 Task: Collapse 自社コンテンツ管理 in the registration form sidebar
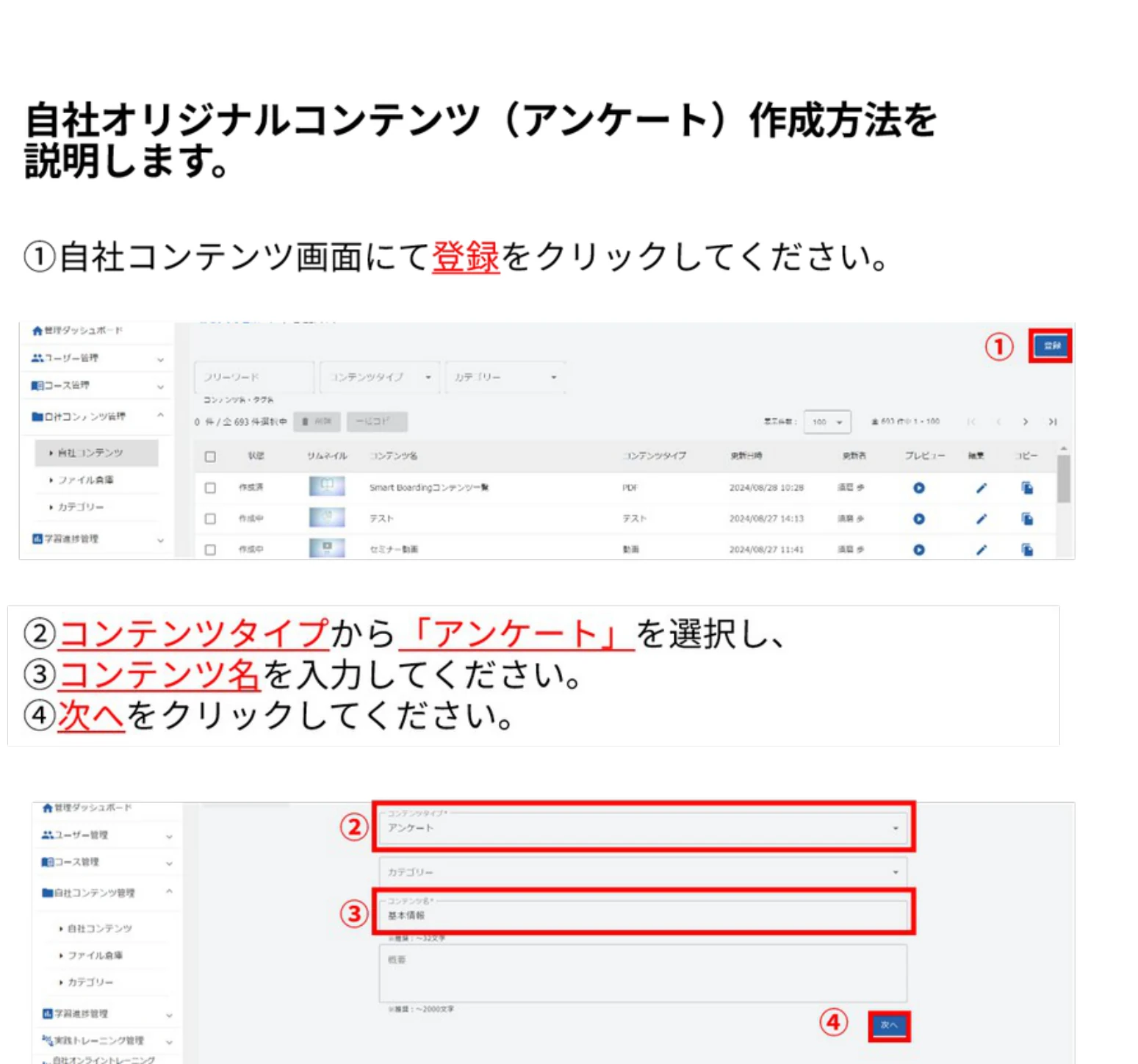point(169,892)
